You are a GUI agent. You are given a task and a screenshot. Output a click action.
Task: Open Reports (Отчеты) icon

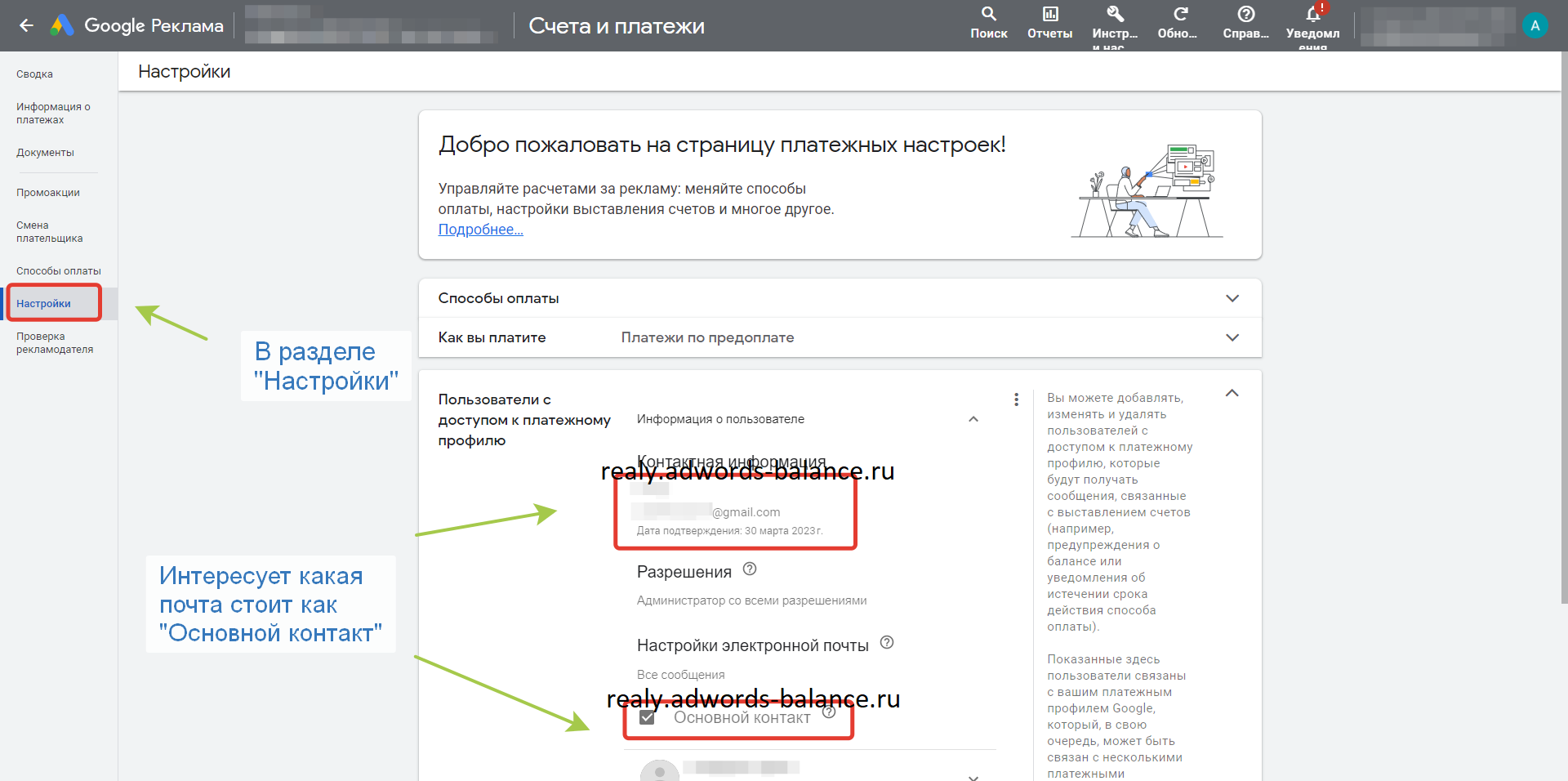[1049, 15]
